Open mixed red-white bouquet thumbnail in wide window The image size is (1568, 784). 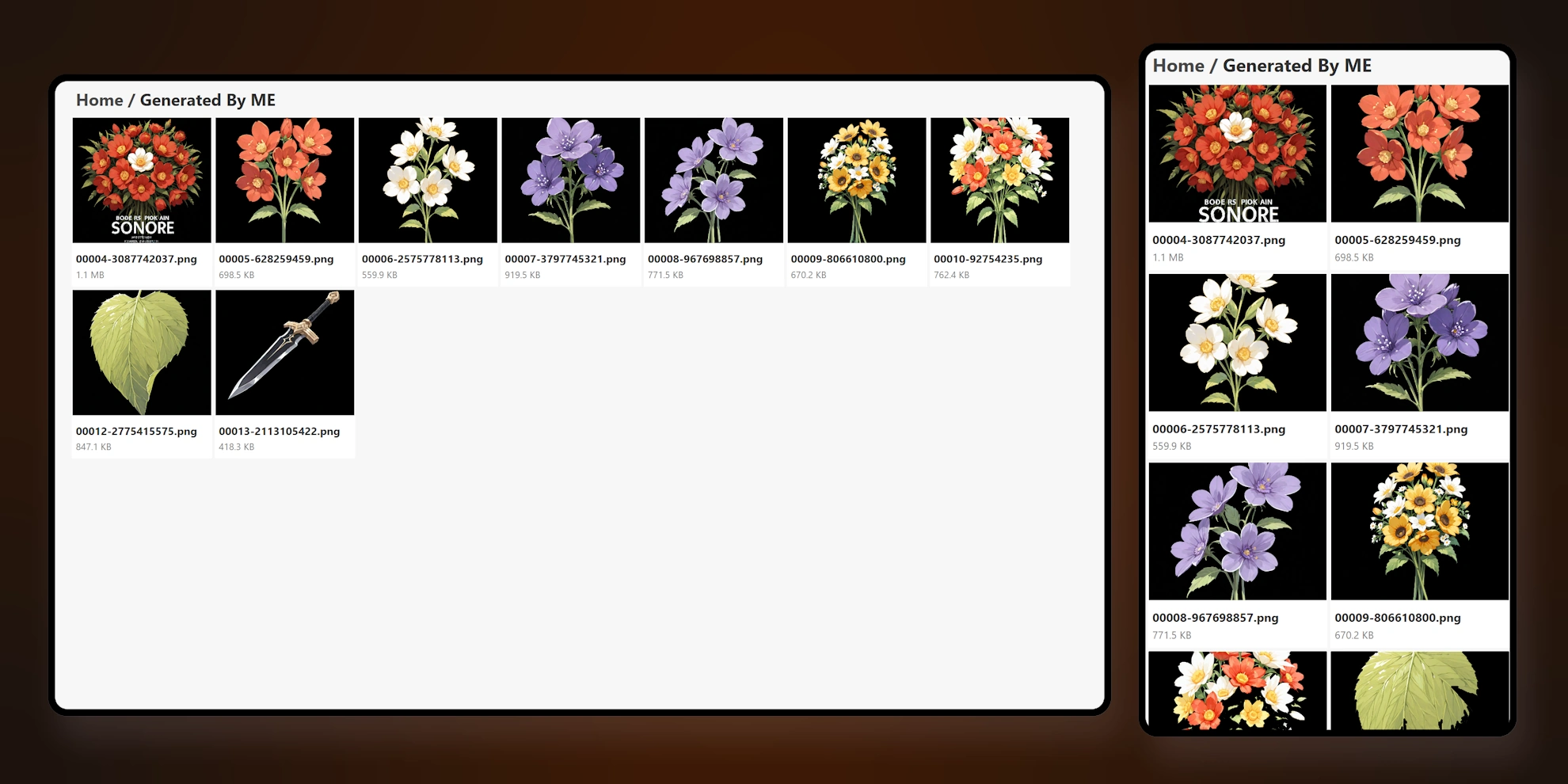tap(999, 181)
